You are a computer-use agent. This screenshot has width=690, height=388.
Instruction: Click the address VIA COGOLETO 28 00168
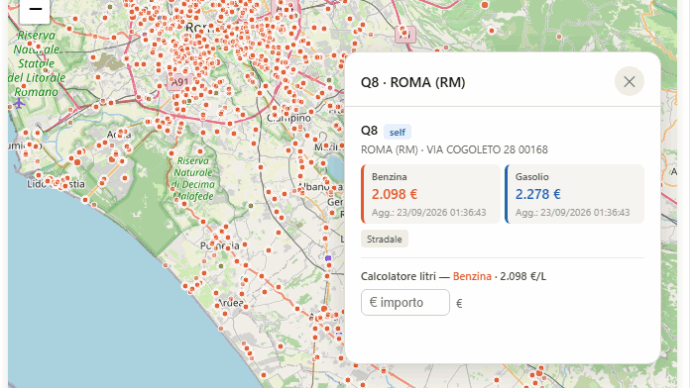pyautogui.click(x=487, y=150)
